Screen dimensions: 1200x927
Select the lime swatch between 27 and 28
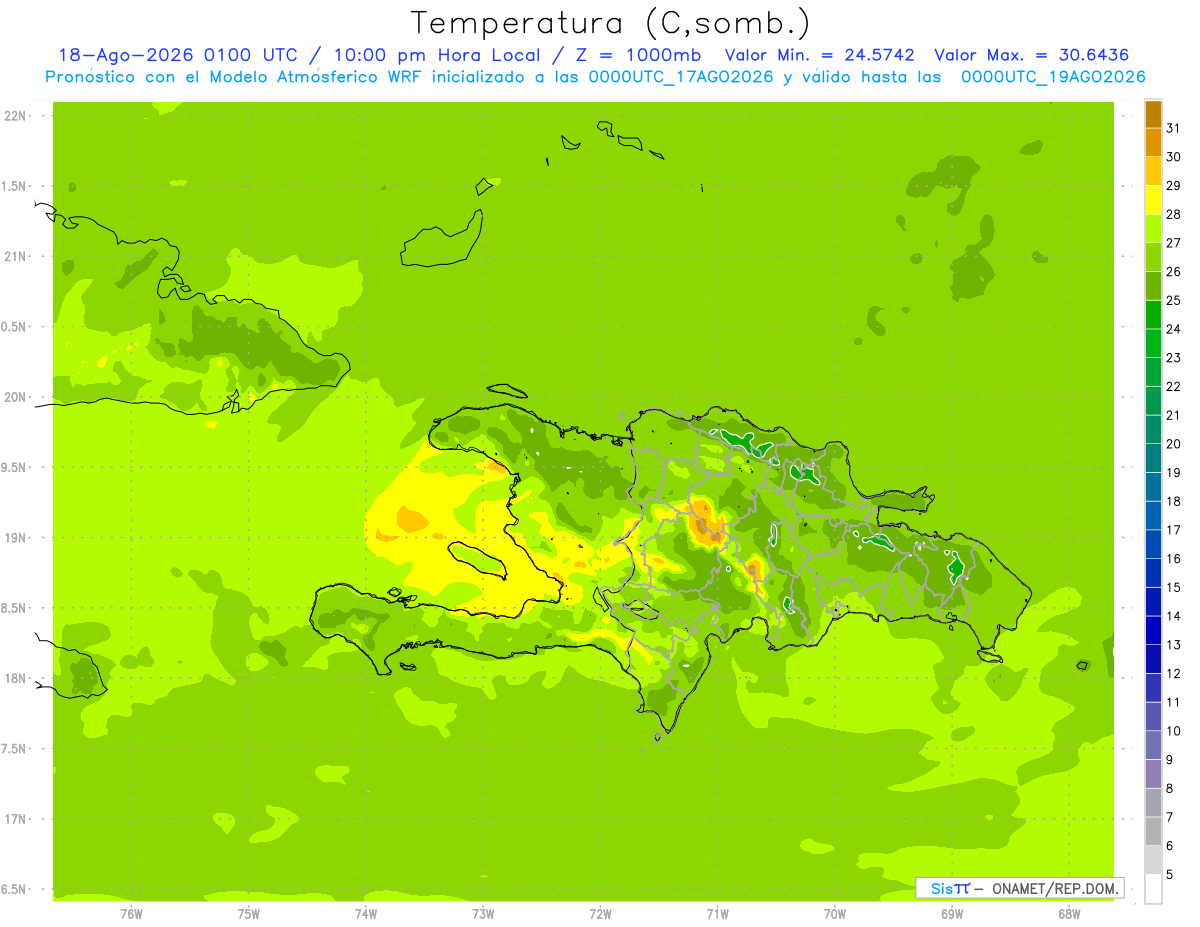coord(1153,229)
